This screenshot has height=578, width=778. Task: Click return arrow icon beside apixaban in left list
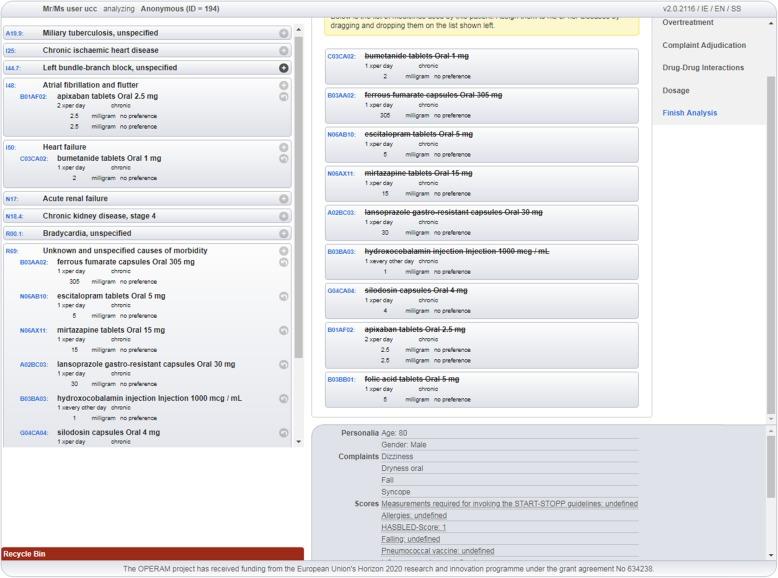283,97
